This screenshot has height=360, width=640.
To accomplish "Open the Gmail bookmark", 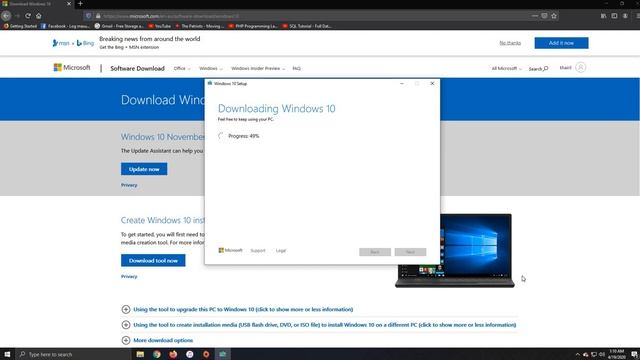I will coord(119,26).
